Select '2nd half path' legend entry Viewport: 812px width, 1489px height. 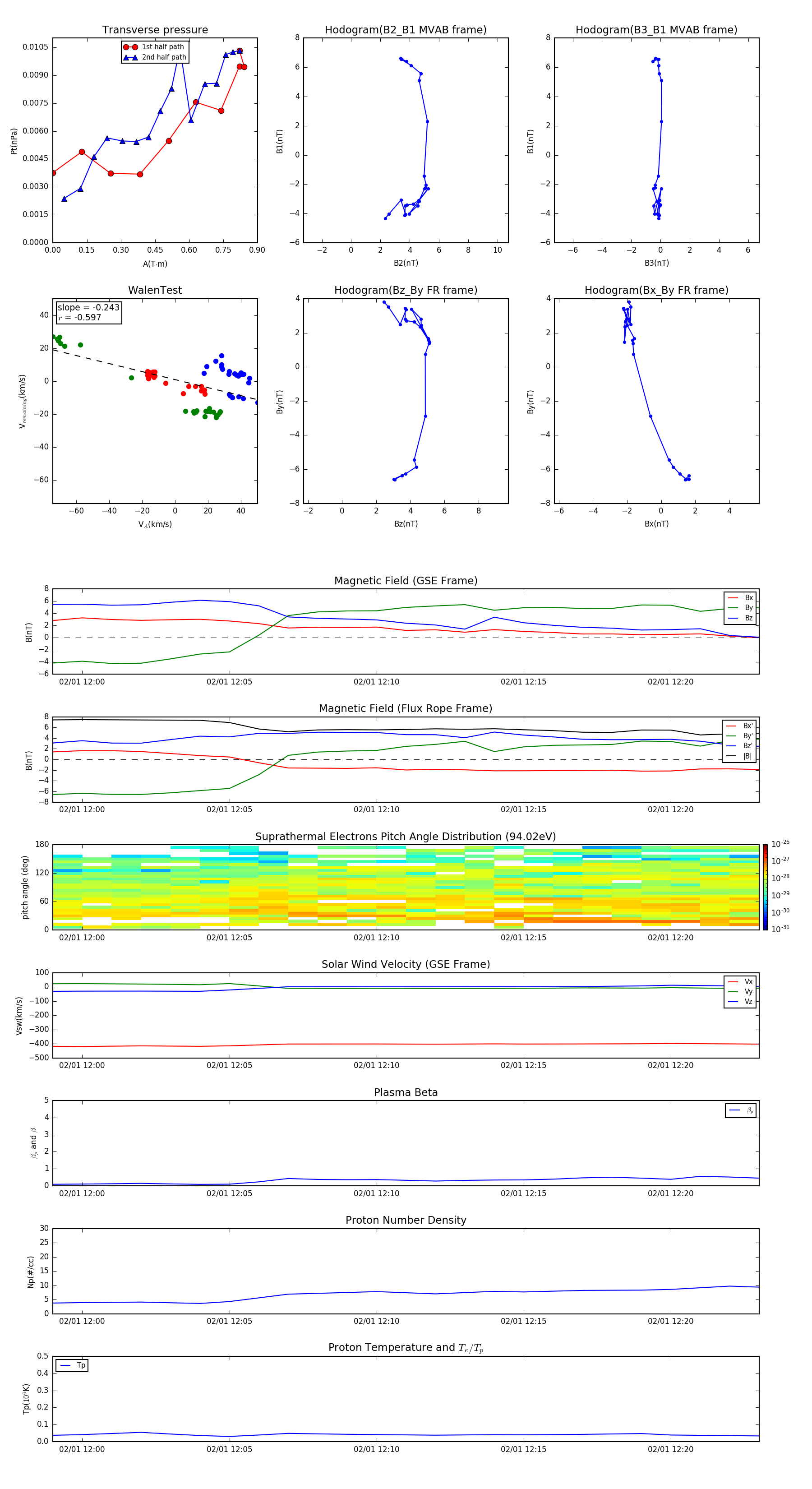pyautogui.click(x=154, y=57)
